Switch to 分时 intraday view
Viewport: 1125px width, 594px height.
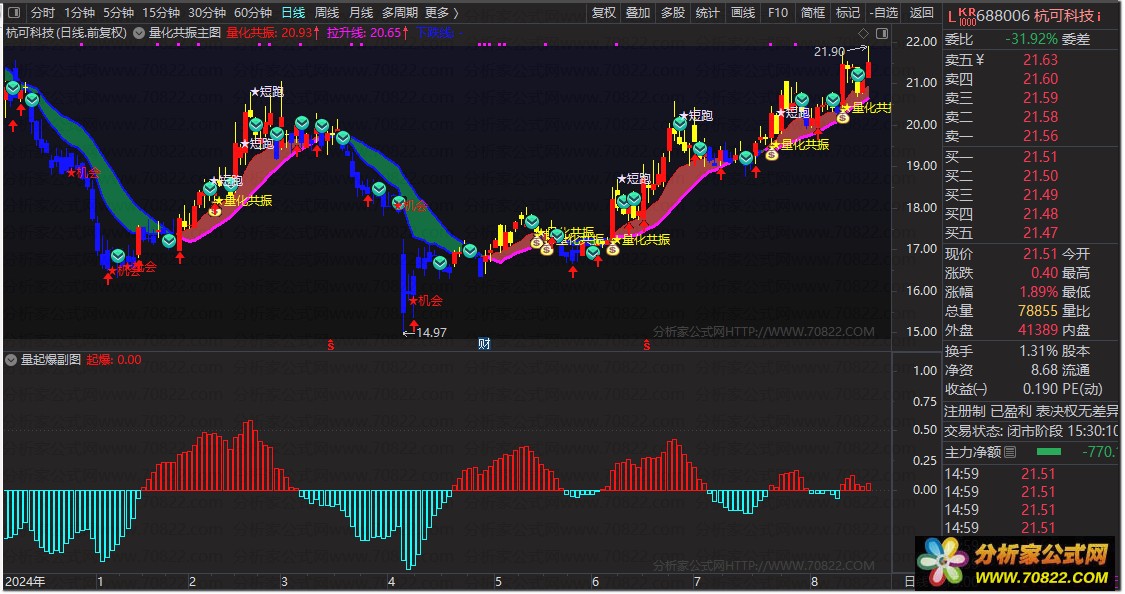43,12
